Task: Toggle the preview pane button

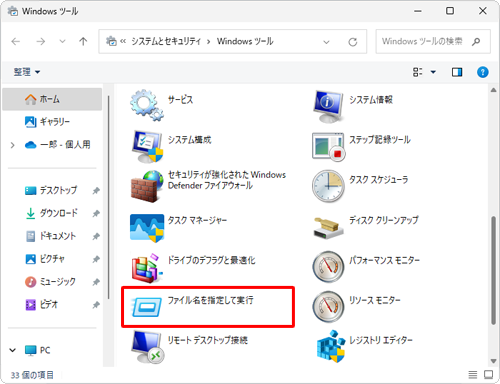Action: point(457,72)
